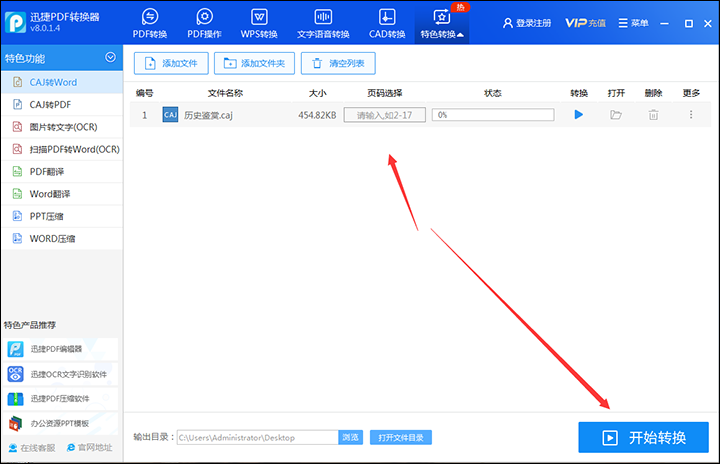The height and width of the screenshot is (464, 720).
Task: Open the 菜单 hamburger menu
Action: click(634, 23)
